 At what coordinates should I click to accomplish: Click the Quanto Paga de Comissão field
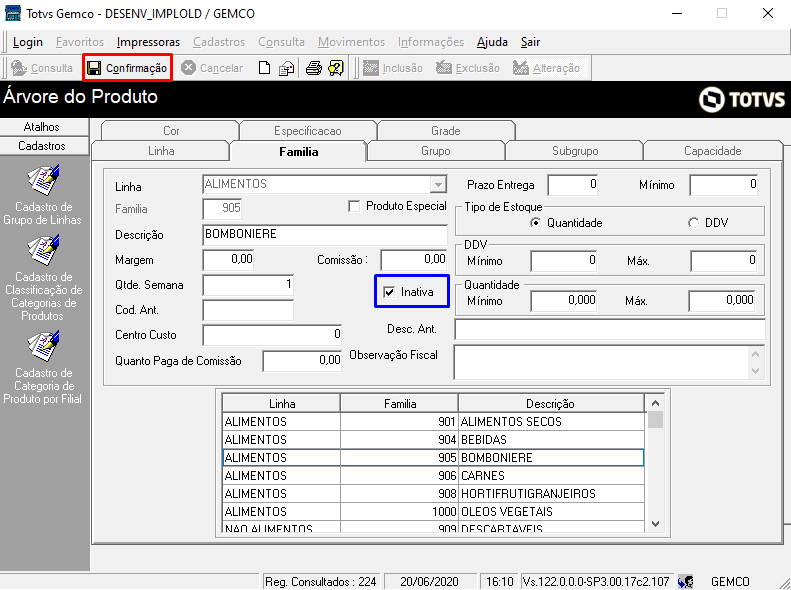(302, 361)
